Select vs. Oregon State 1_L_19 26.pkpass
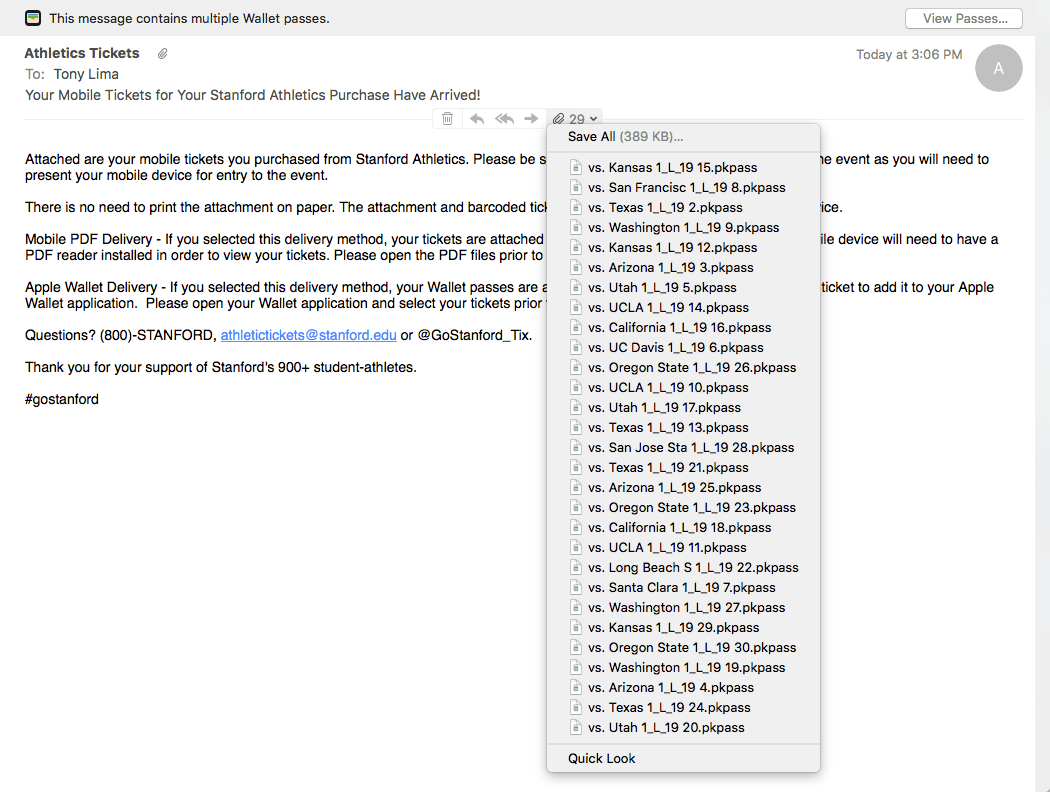Image resolution: width=1050 pixels, height=792 pixels. 683,368
